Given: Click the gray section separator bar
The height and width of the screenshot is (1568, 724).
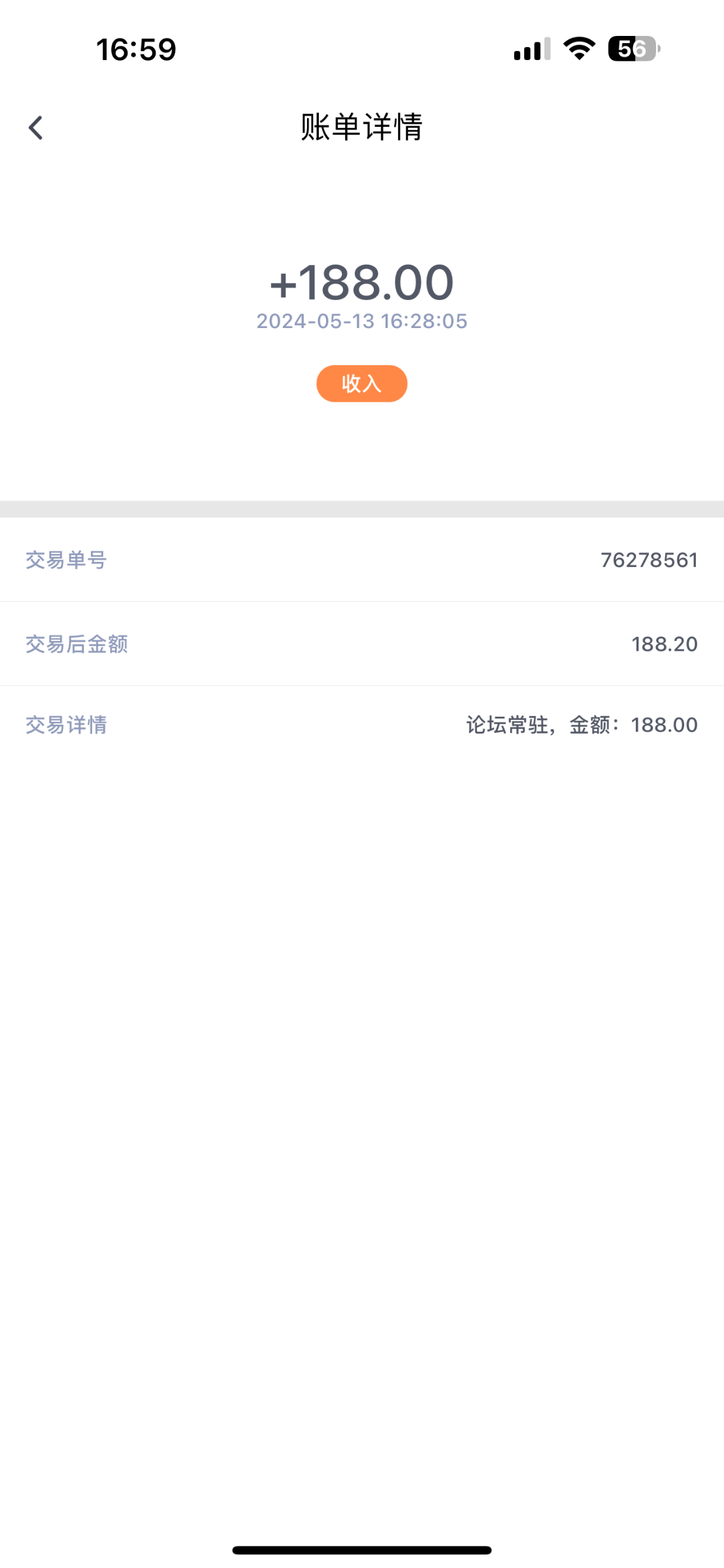Looking at the screenshot, I should (362, 509).
